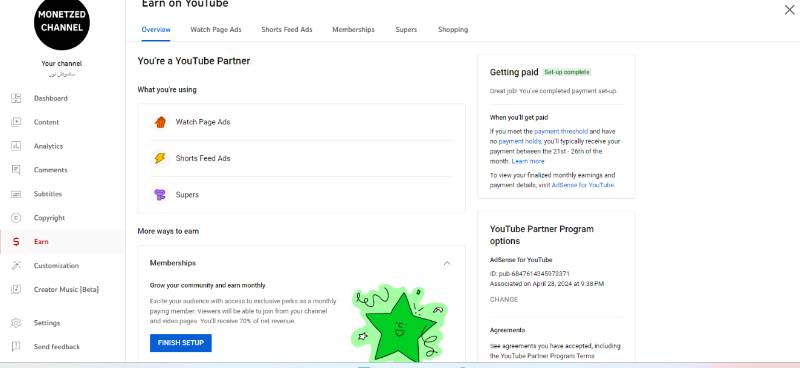This screenshot has height=368, width=800.
Task: Click the Send feedback icon
Action: pos(16,347)
